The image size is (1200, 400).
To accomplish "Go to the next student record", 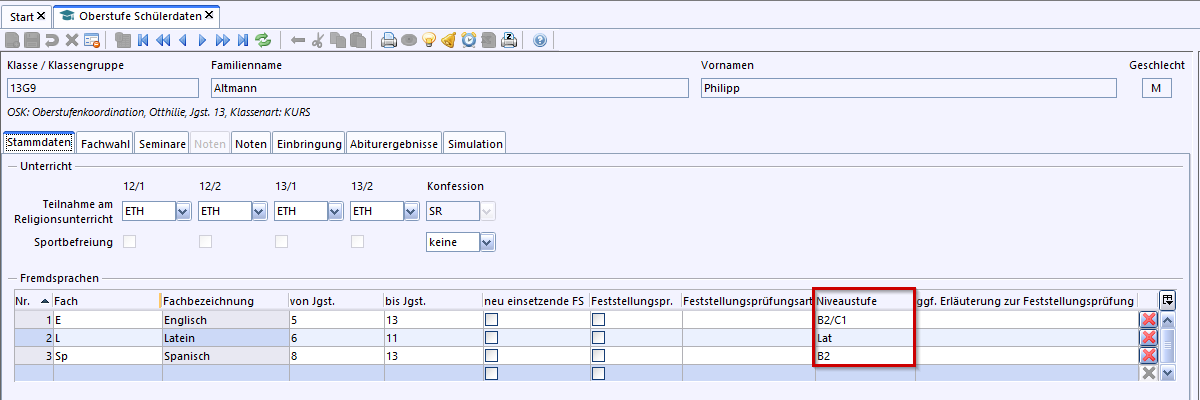I will (203, 40).
